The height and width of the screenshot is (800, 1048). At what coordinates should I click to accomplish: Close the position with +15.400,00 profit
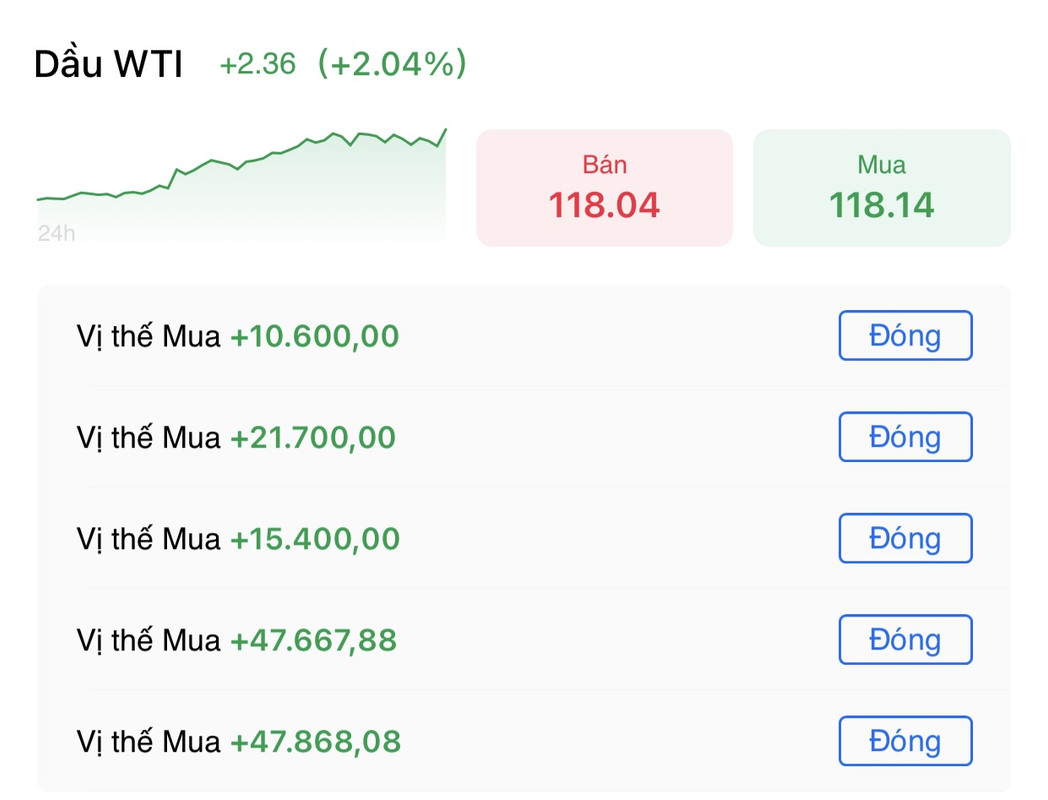pos(905,539)
